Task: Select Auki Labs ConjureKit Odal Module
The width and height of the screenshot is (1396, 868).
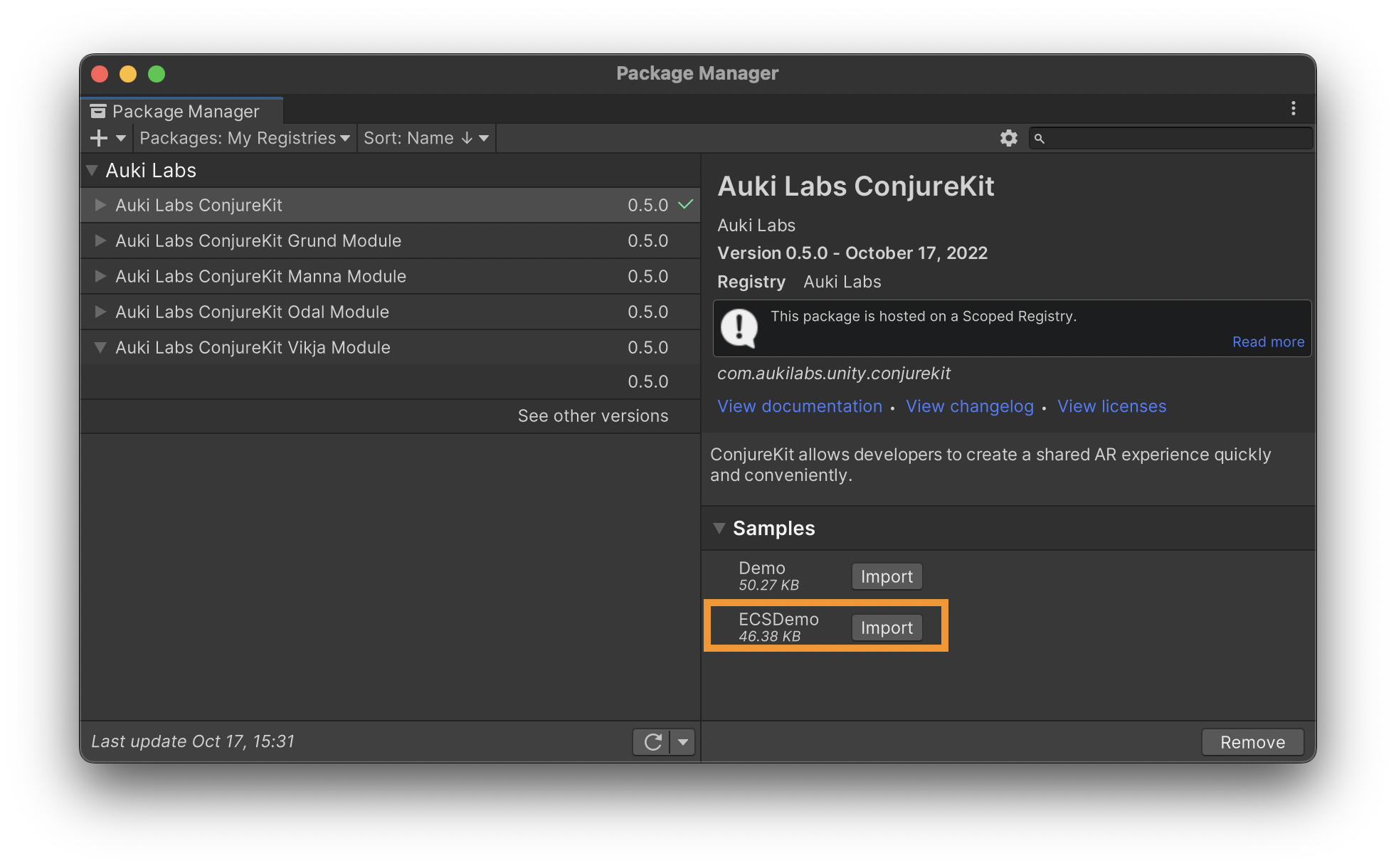Action: click(x=391, y=312)
